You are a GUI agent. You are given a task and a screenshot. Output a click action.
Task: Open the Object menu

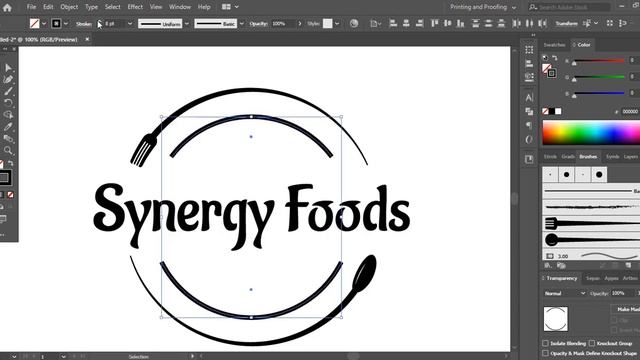69,7
